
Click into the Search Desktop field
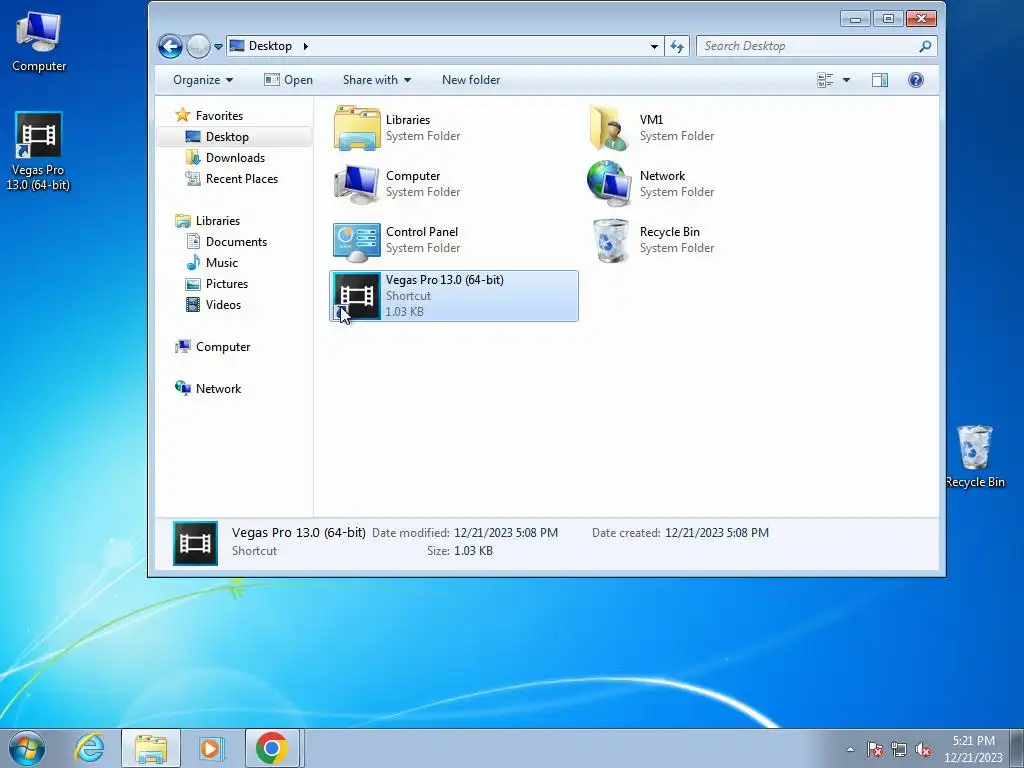[809, 46]
